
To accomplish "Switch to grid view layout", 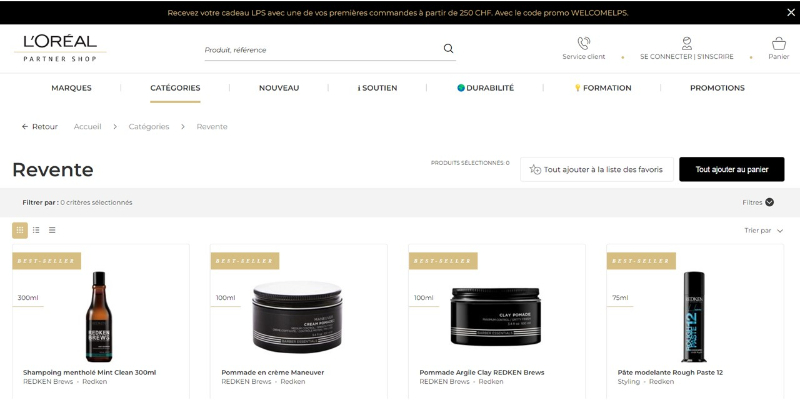I will tap(20, 230).
